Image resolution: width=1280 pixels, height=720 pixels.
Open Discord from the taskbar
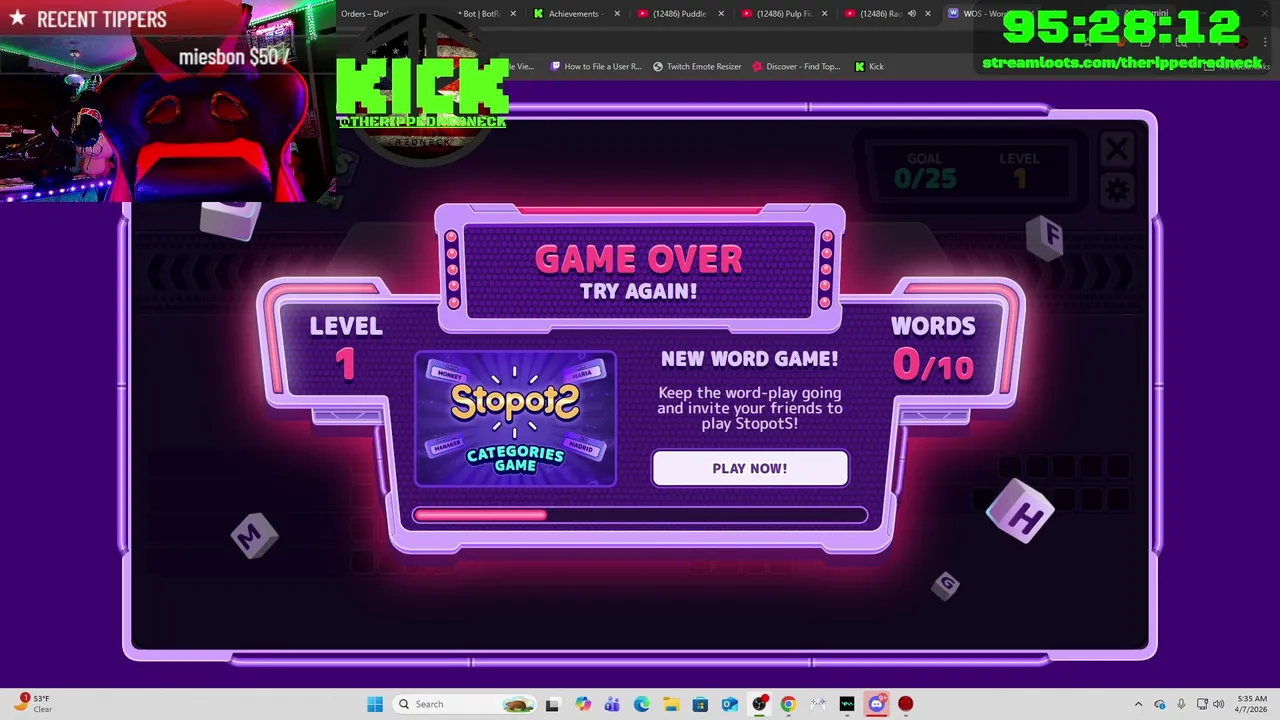tap(877, 704)
